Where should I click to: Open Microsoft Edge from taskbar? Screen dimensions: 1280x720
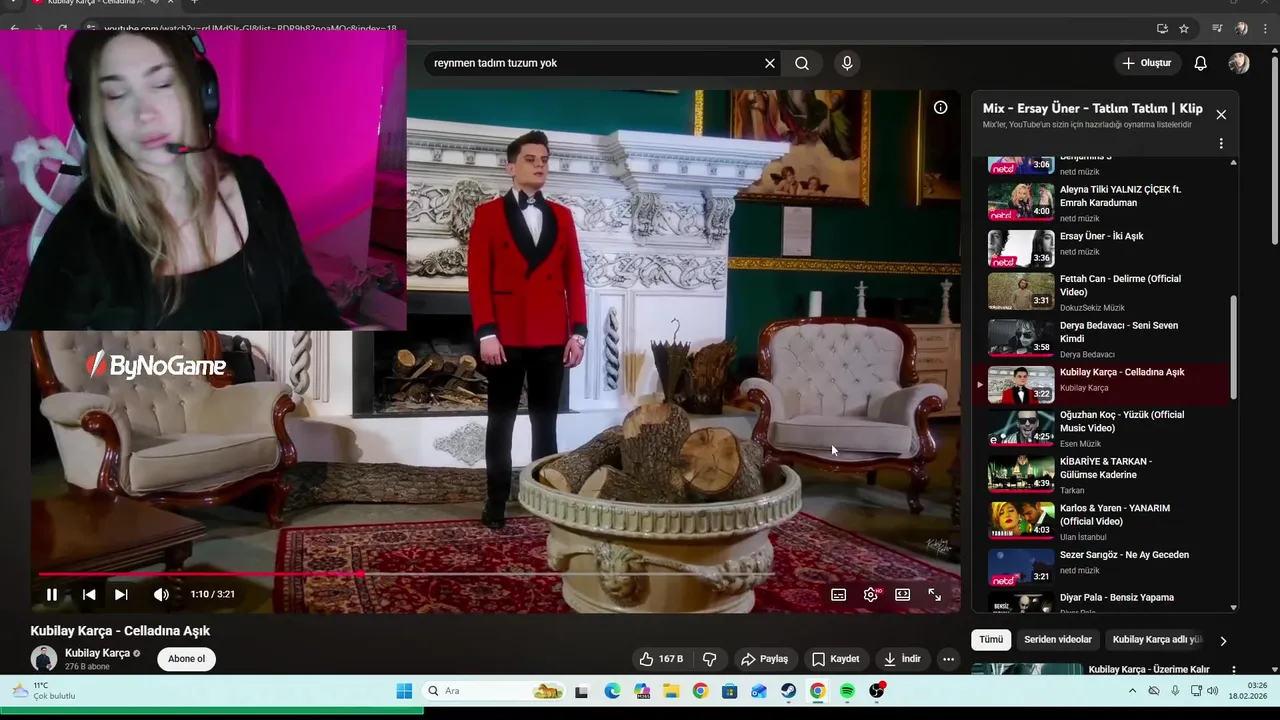coord(612,691)
